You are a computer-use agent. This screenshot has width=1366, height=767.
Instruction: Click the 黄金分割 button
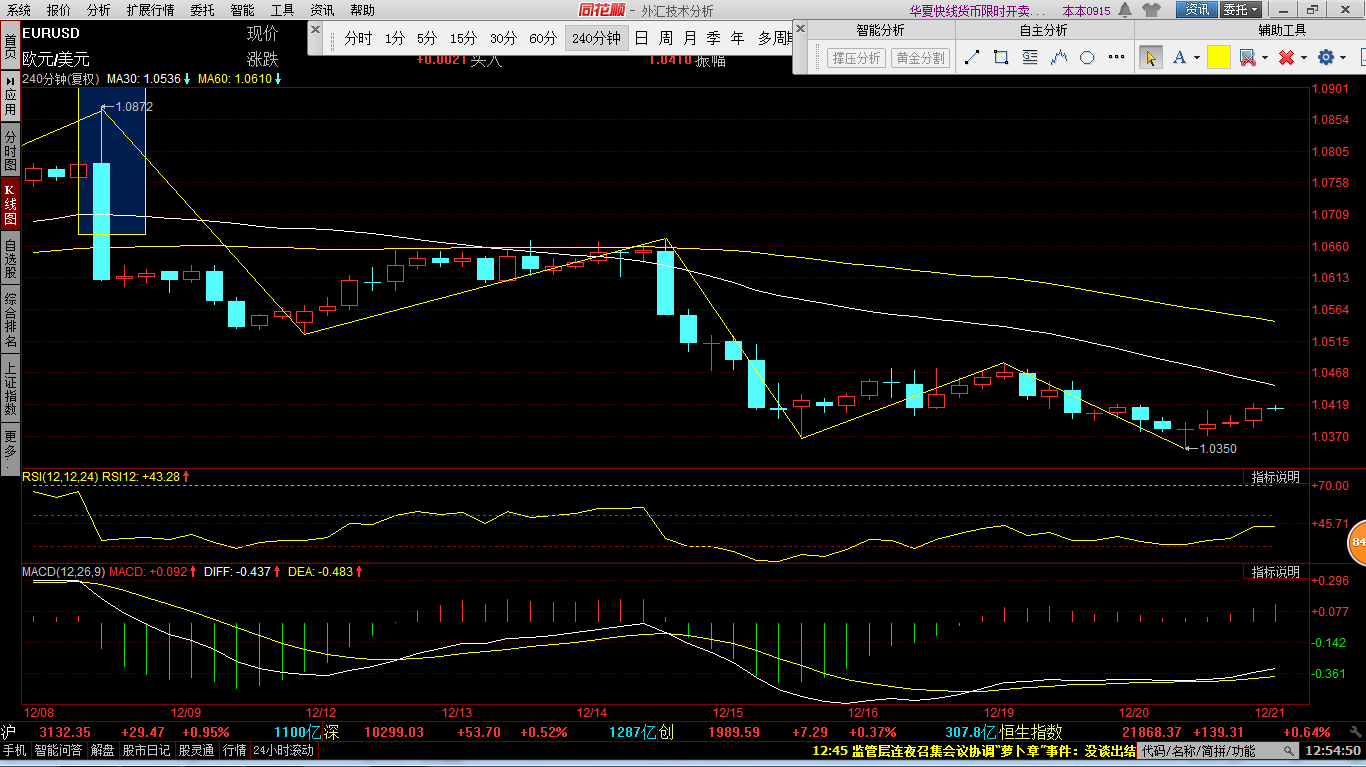pos(920,58)
